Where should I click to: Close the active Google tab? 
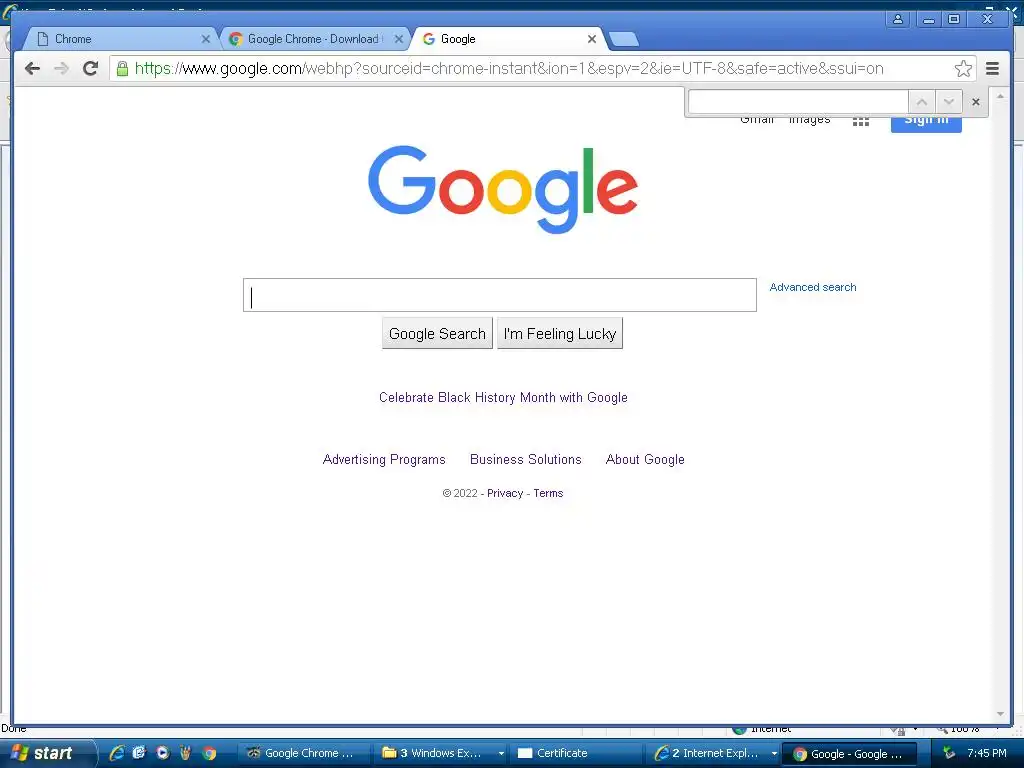592,39
